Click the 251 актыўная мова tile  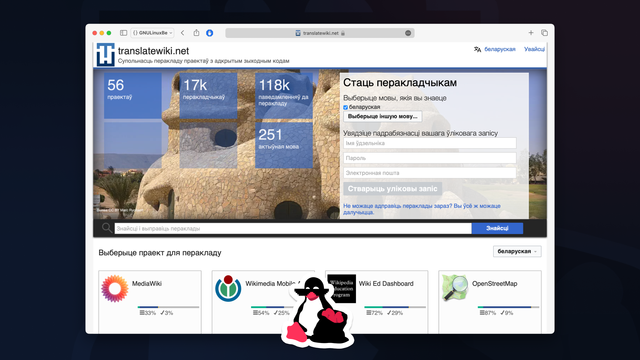(x=284, y=145)
